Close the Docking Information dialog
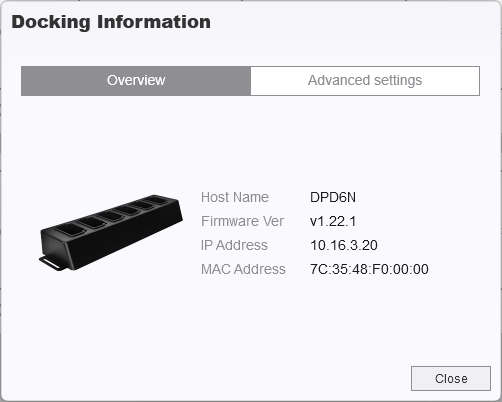The image size is (502, 402). click(451, 378)
